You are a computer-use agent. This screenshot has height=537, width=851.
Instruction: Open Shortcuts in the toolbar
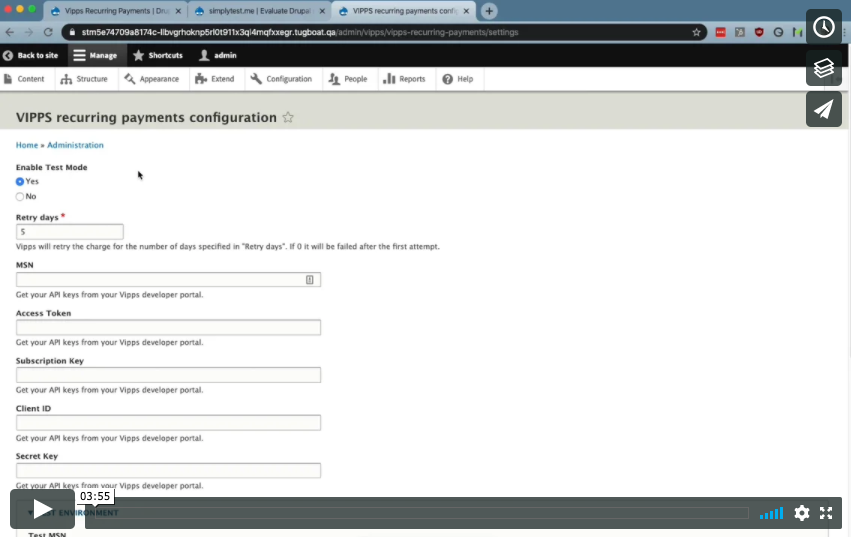158,55
